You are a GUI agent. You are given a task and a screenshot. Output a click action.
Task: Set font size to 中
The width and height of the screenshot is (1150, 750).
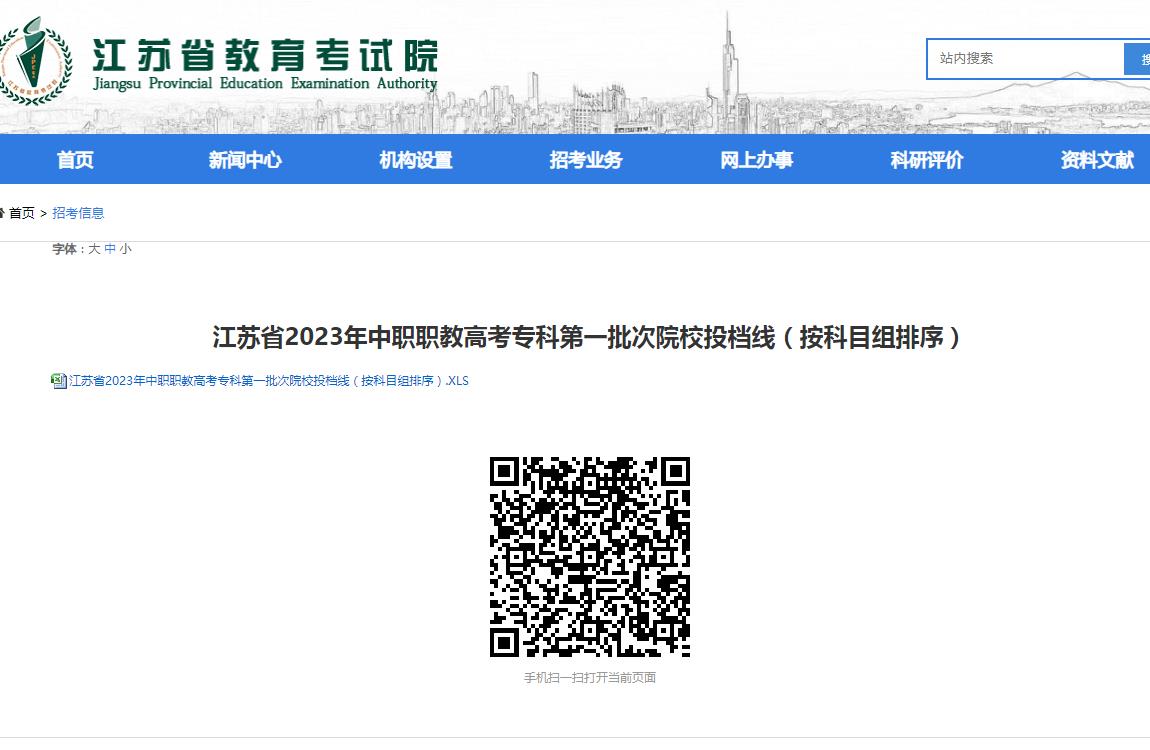[110, 249]
